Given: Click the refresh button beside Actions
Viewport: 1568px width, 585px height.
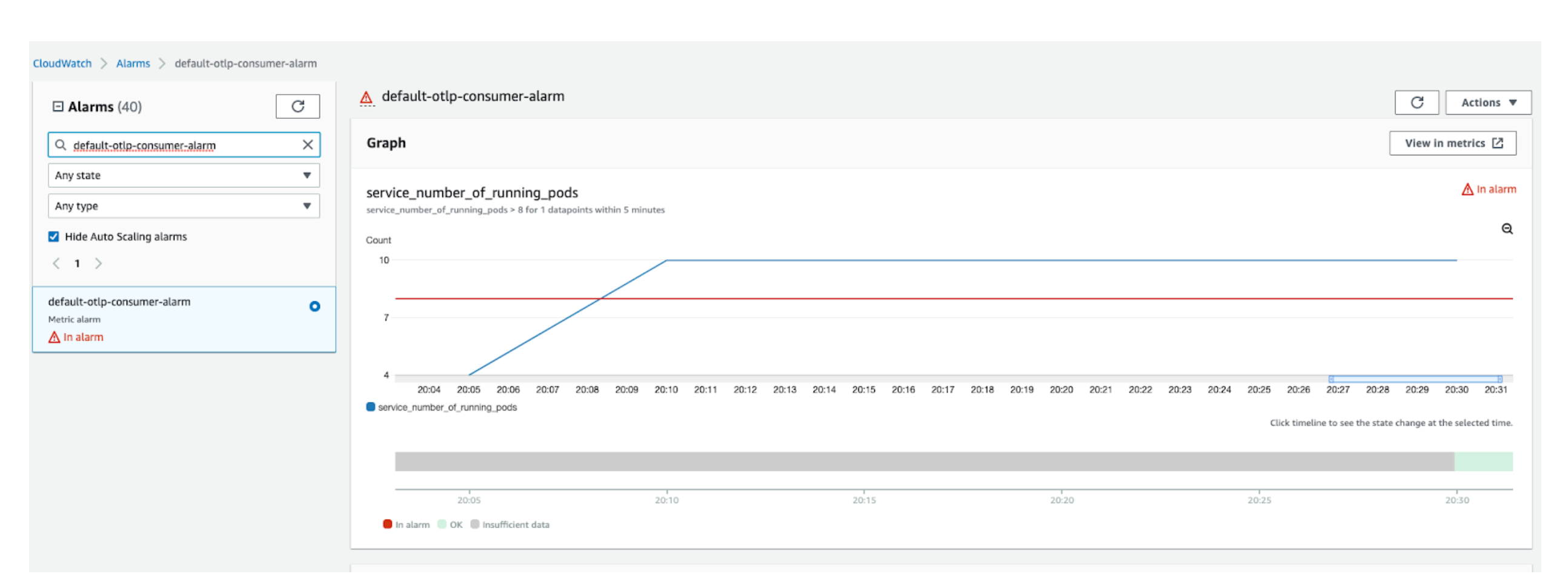Looking at the screenshot, I should click(1416, 103).
